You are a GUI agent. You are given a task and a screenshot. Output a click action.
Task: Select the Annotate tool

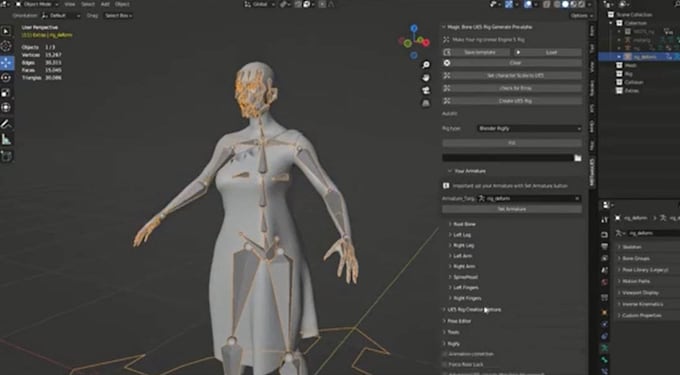tap(6, 124)
